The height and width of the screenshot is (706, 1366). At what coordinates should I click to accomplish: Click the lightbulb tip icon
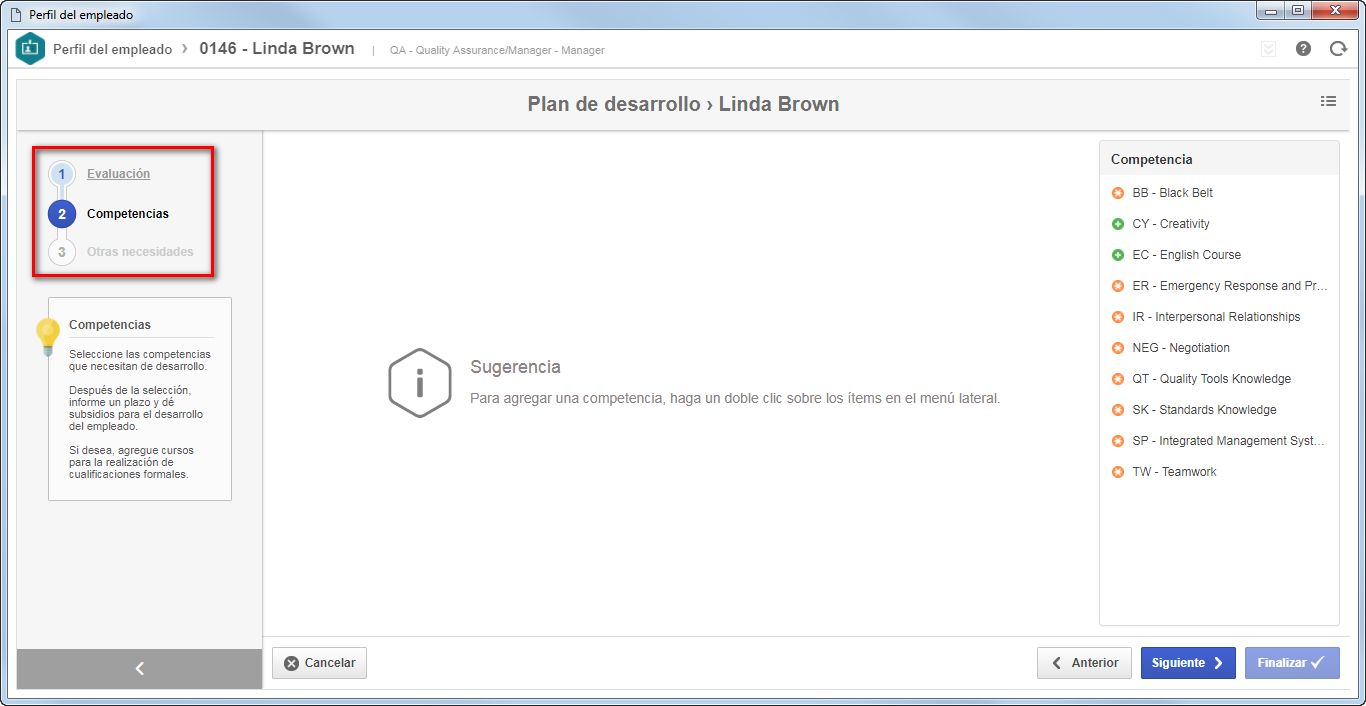[48, 337]
